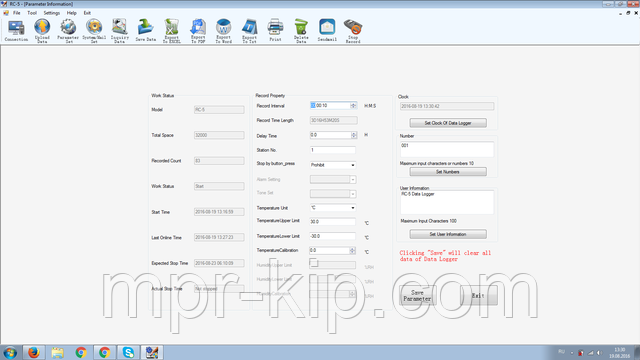The height and width of the screenshot is (360, 640).
Task: Open Parameter Set from toolbar
Action: point(68,31)
